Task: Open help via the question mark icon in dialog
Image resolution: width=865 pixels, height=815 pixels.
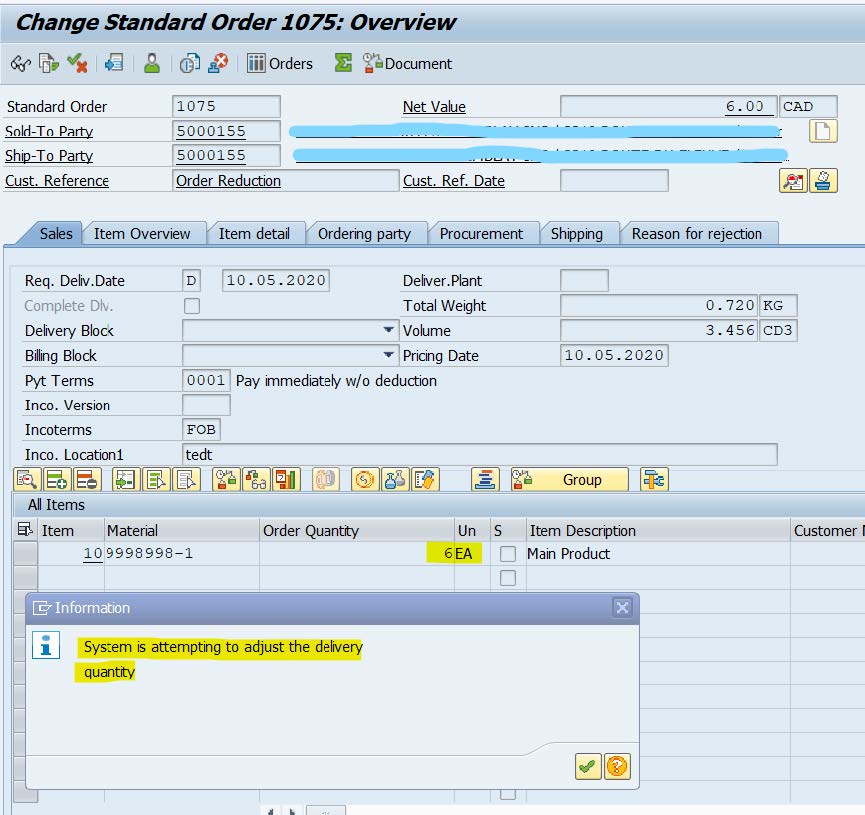Action: click(x=618, y=767)
